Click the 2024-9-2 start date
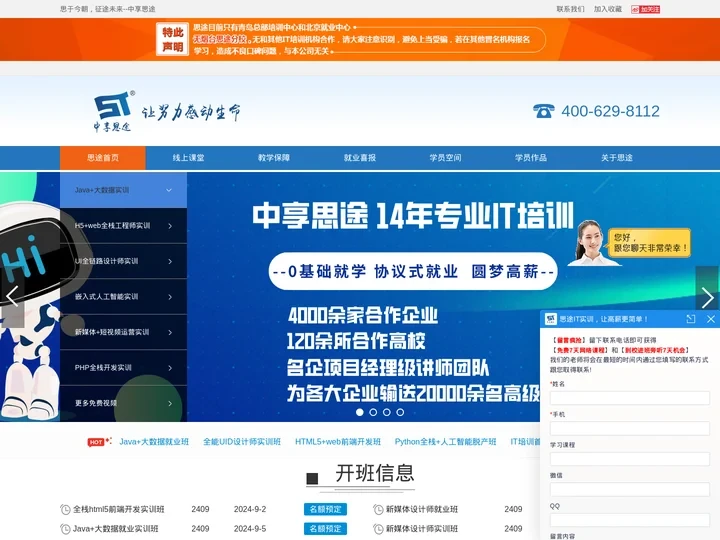This screenshot has height=540, width=720. (250, 509)
